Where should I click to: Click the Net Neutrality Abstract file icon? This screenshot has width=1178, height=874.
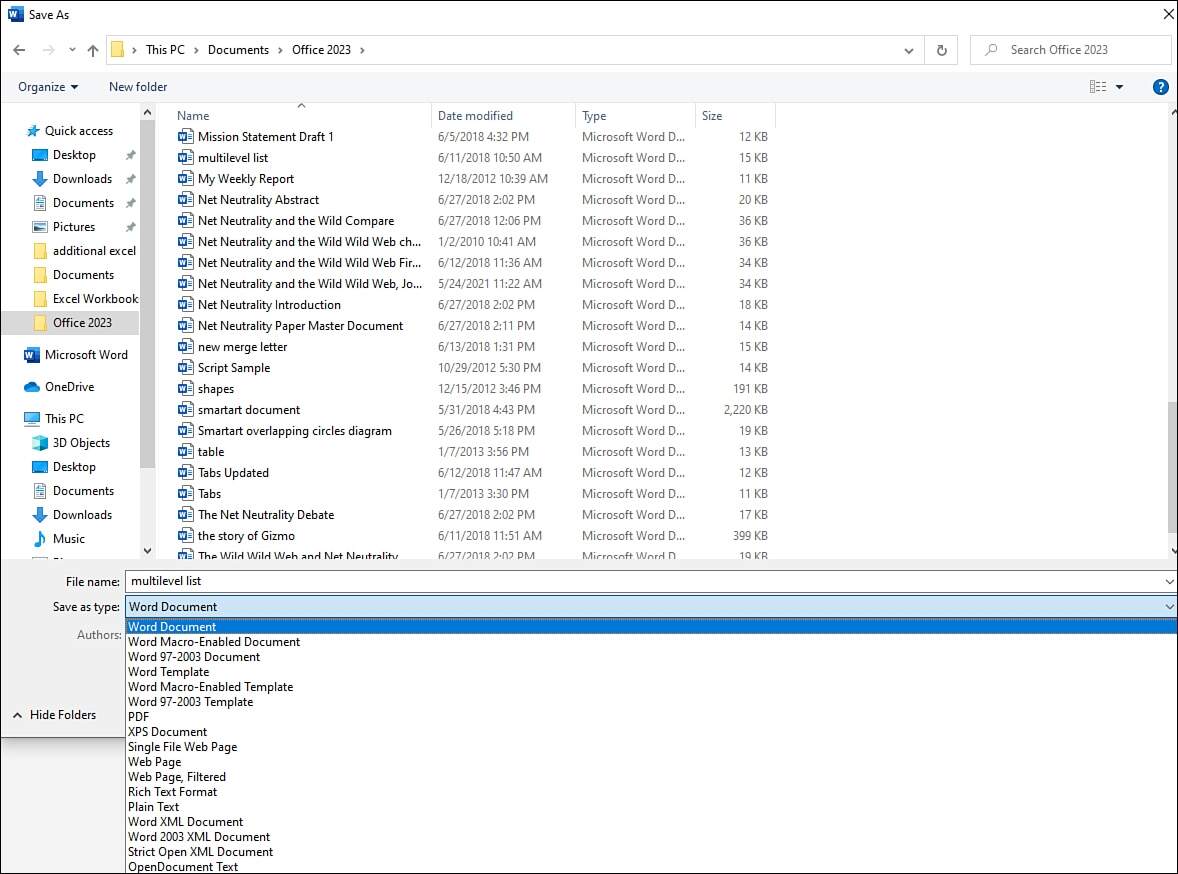tap(186, 200)
